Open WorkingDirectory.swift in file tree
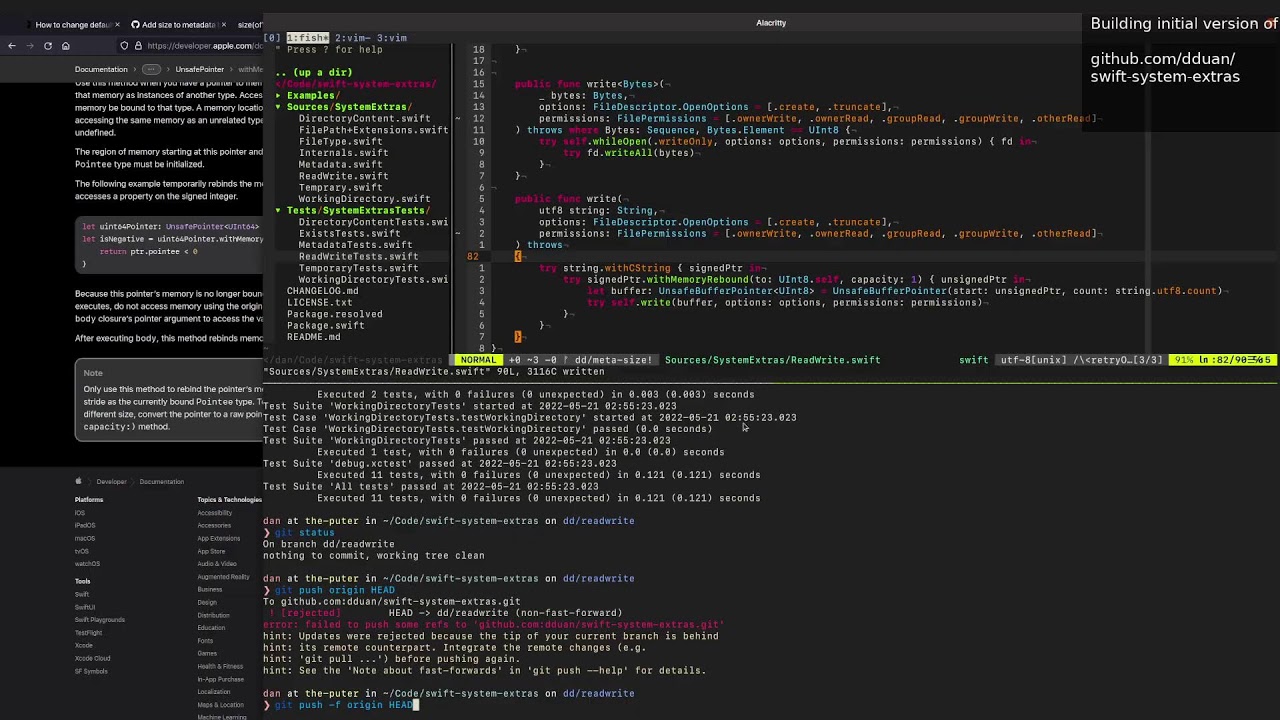1280x720 pixels. click(x=364, y=199)
